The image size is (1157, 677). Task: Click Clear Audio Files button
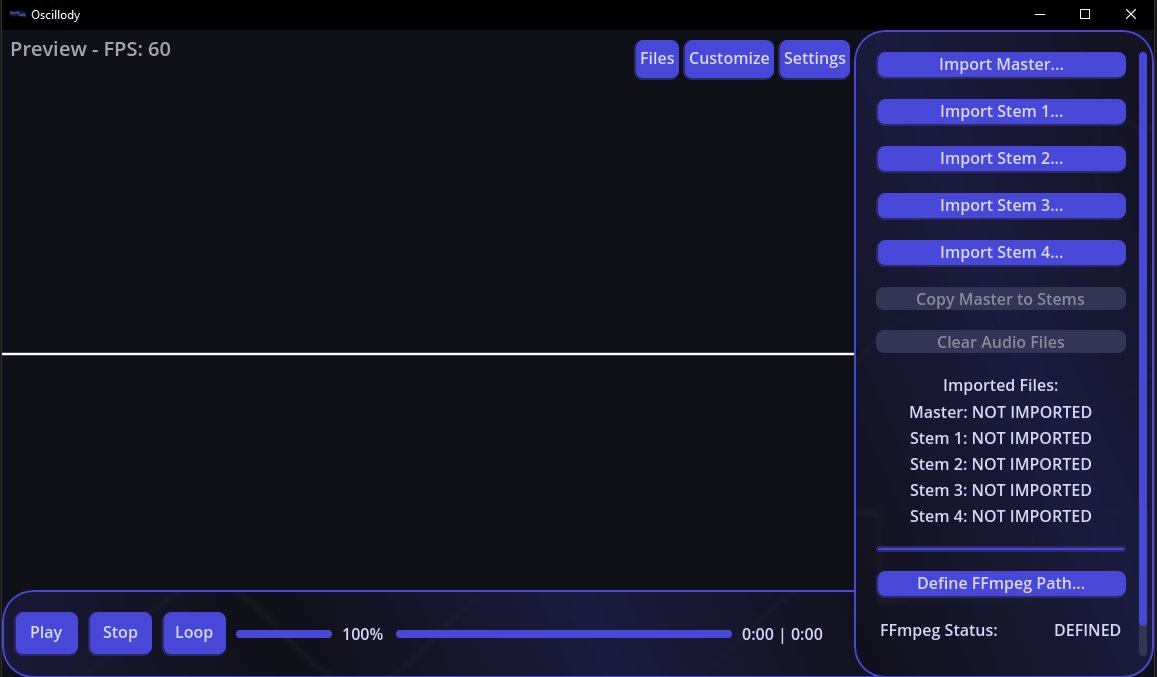pyautogui.click(x=1001, y=342)
